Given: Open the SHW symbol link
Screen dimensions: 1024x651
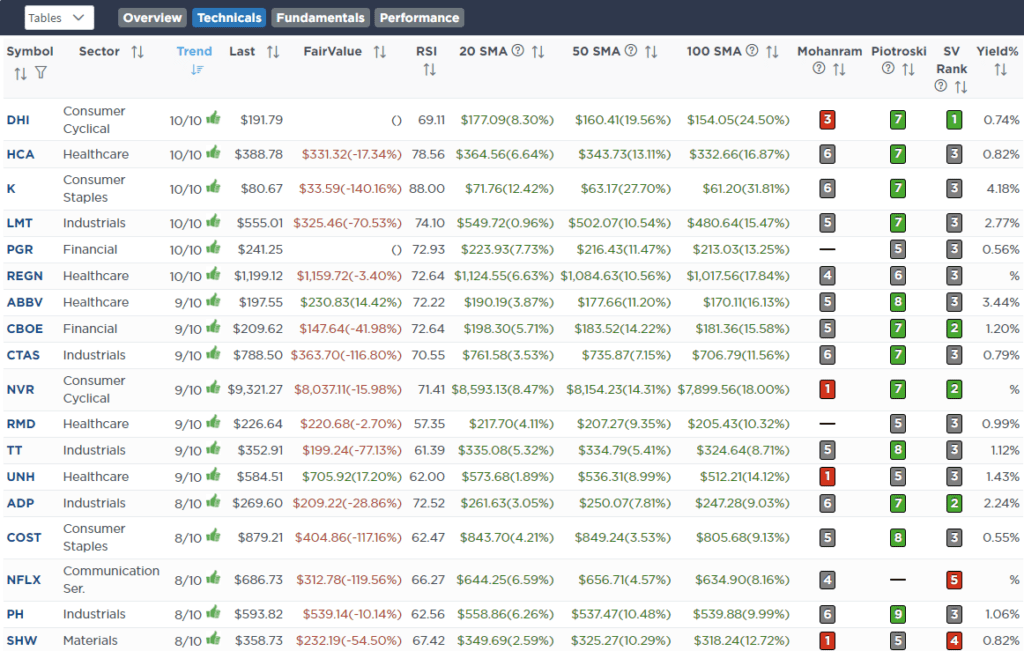Looking at the screenshot, I should coord(22,641).
